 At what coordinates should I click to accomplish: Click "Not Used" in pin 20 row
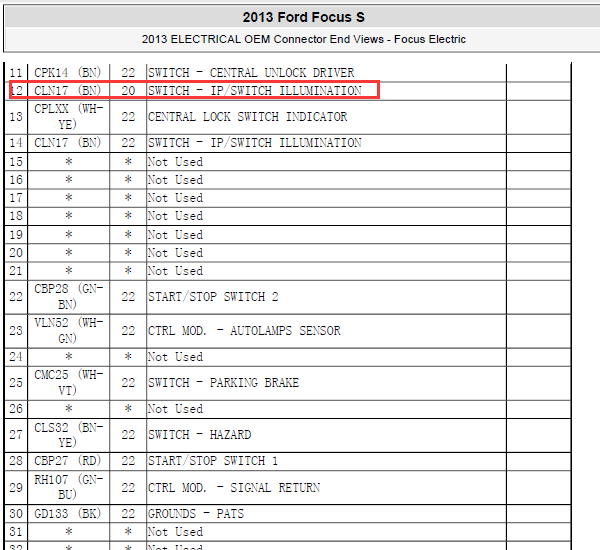click(x=175, y=253)
